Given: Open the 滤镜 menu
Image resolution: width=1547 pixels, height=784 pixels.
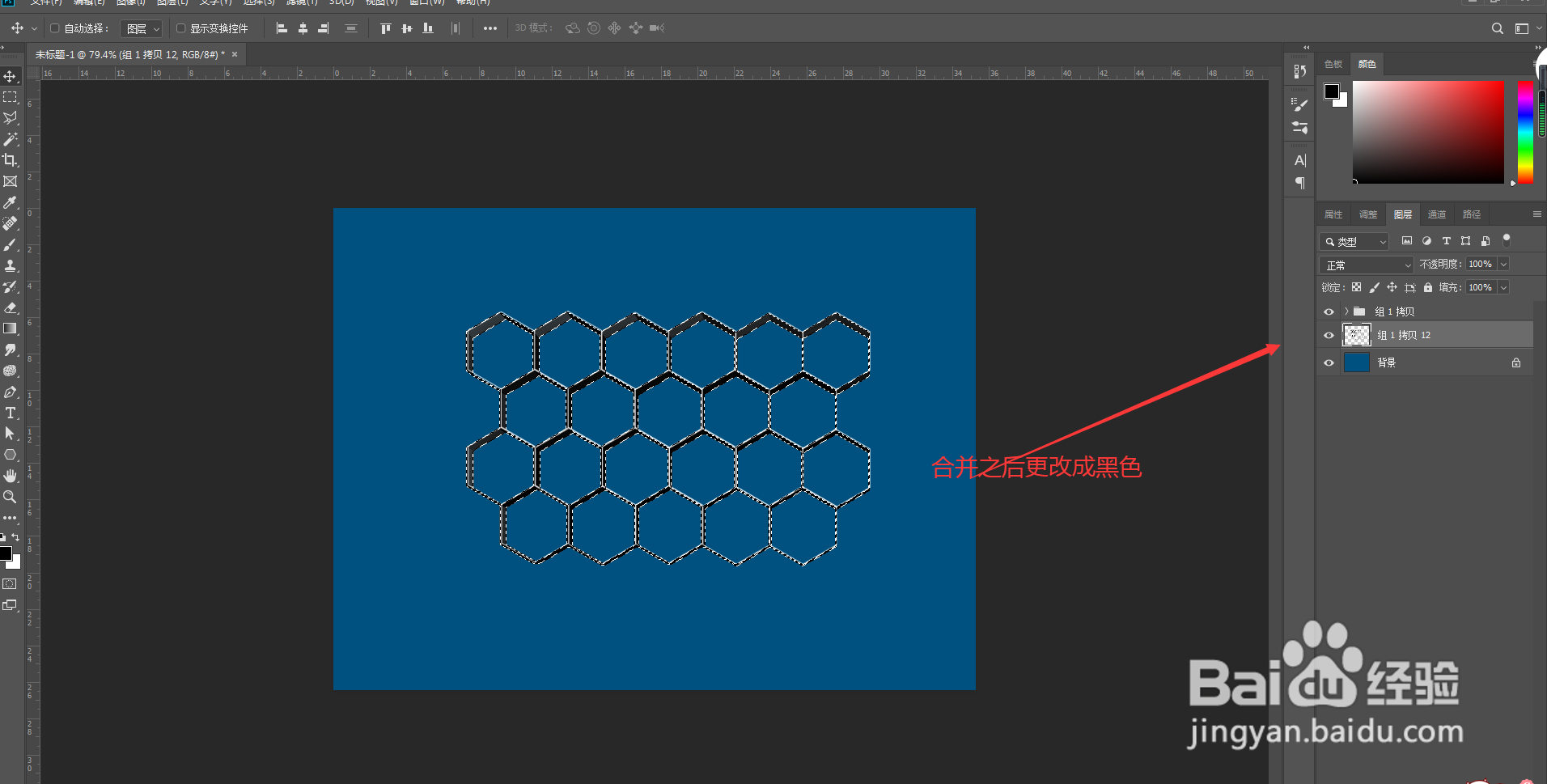Looking at the screenshot, I should [302, 3].
